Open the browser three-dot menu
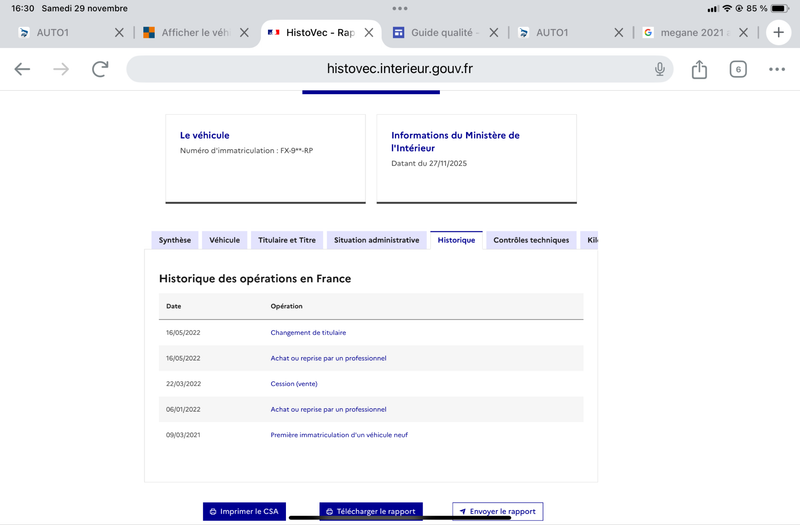The height and width of the screenshot is (525, 800). click(777, 69)
